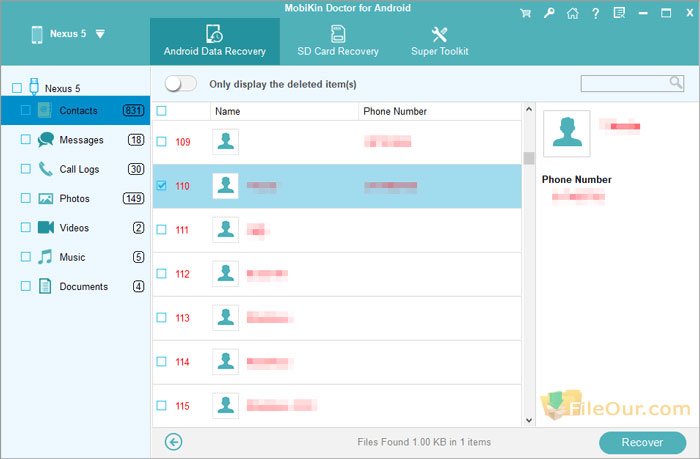Click the Photos picture icon

click(x=46, y=198)
